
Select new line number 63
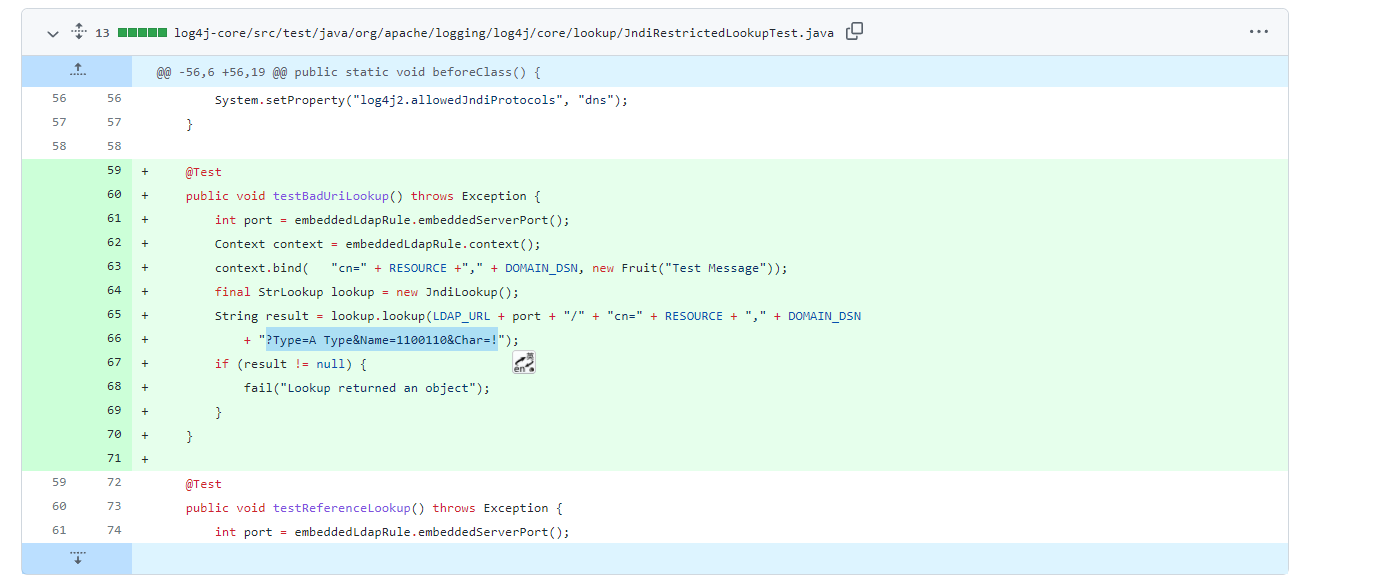(x=113, y=267)
